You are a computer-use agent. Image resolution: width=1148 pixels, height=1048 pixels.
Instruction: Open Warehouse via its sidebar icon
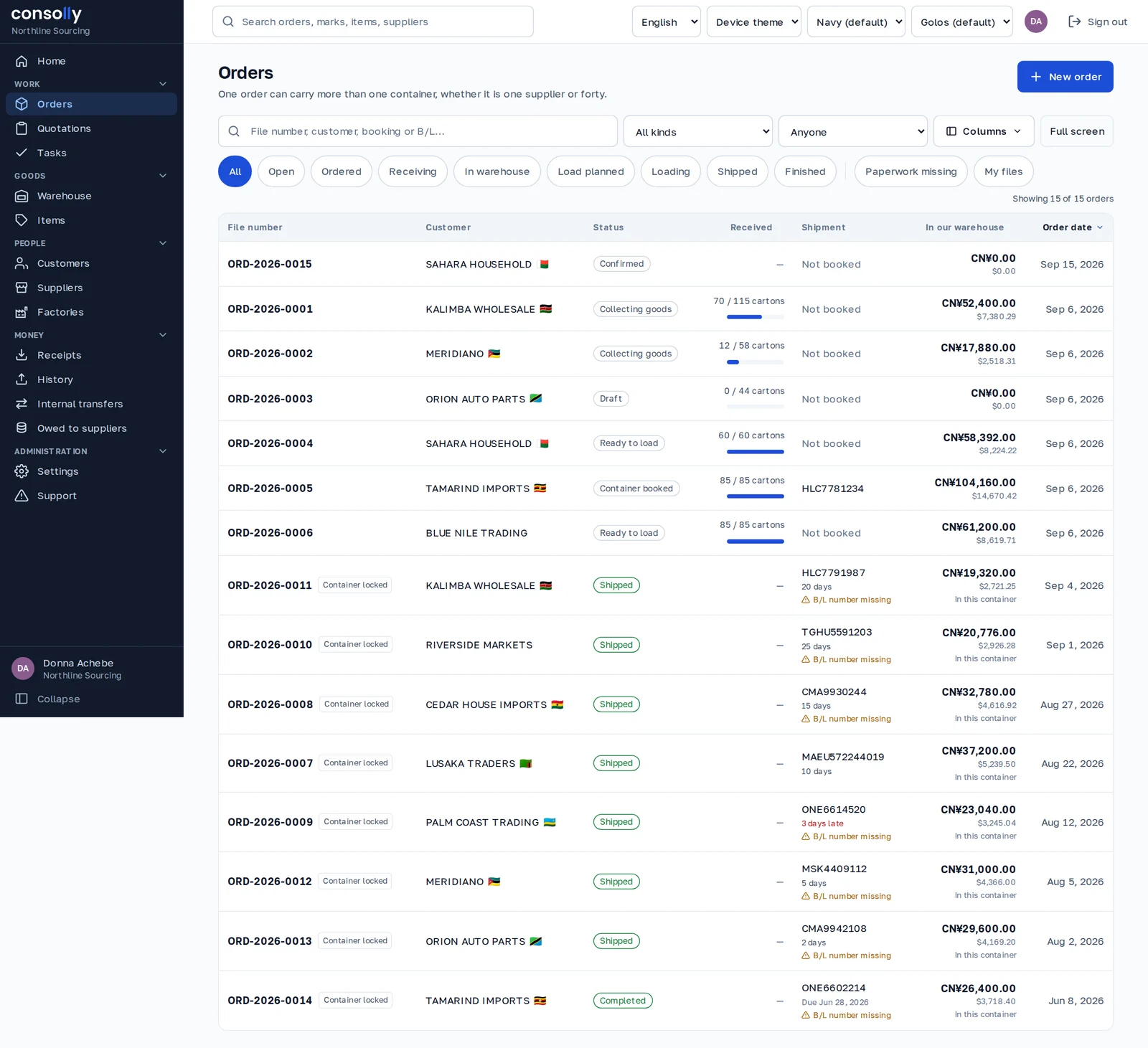22,196
